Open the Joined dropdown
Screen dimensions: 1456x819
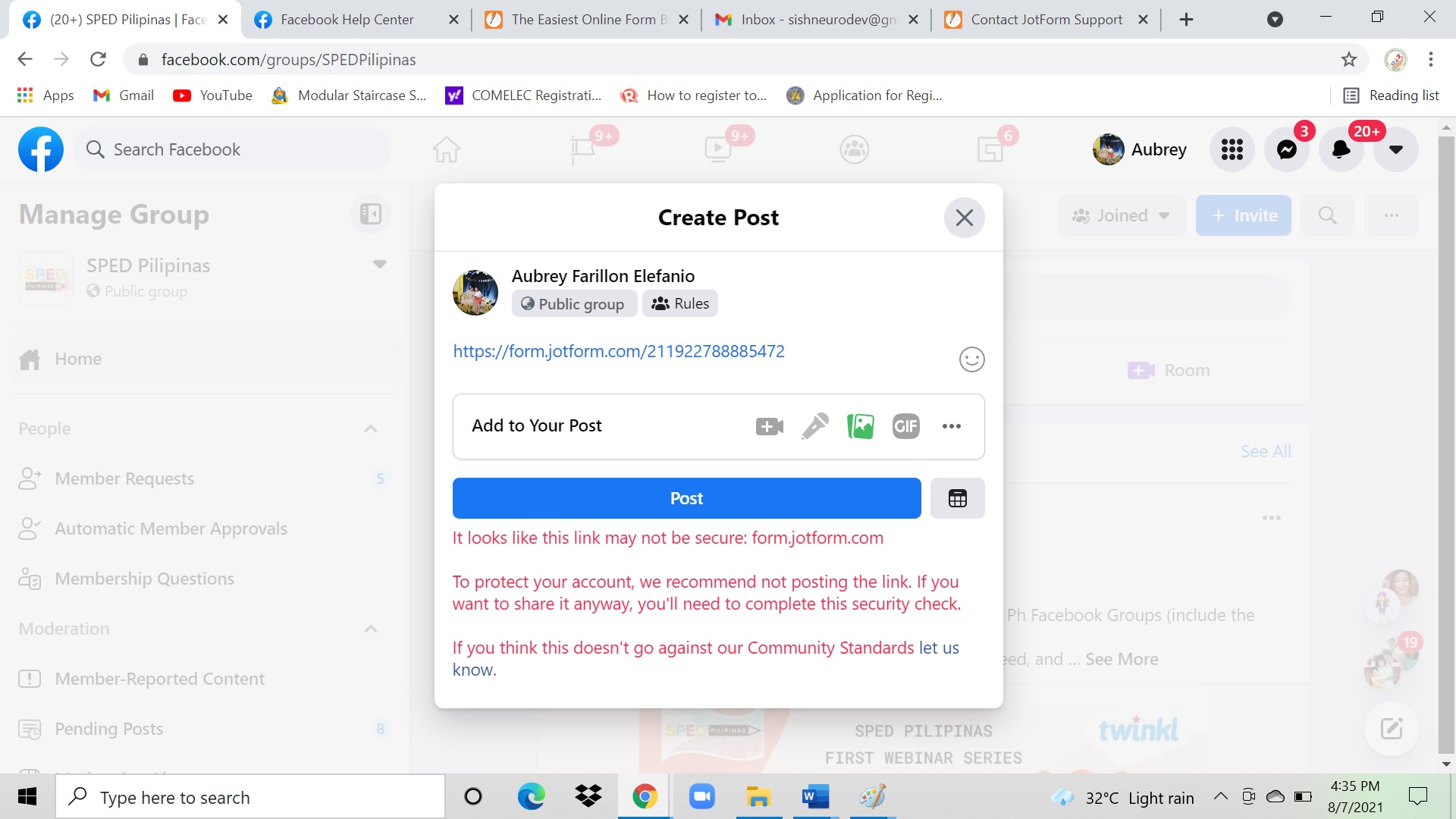pyautogui.click(x=1122, y=215)
